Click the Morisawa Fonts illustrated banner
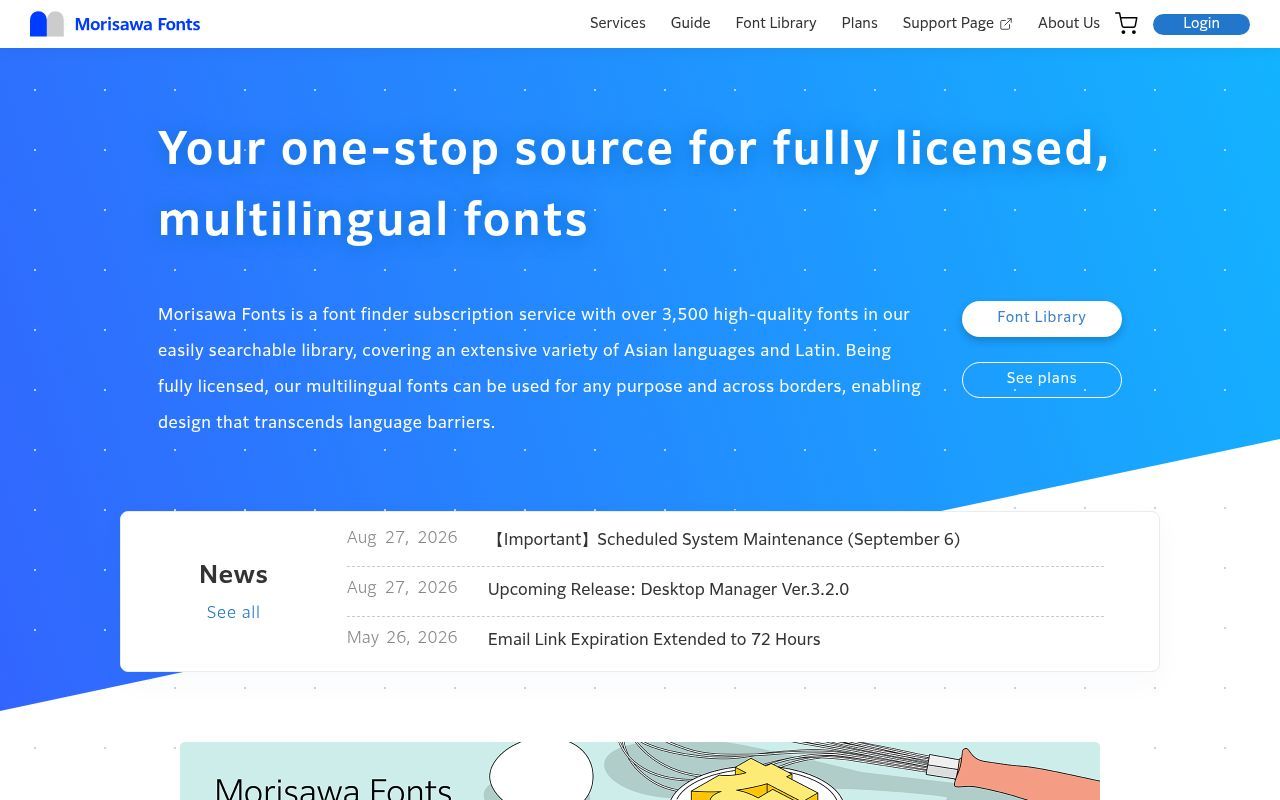The height and width of the screenshot is (800, 1280). coord(640,771)
